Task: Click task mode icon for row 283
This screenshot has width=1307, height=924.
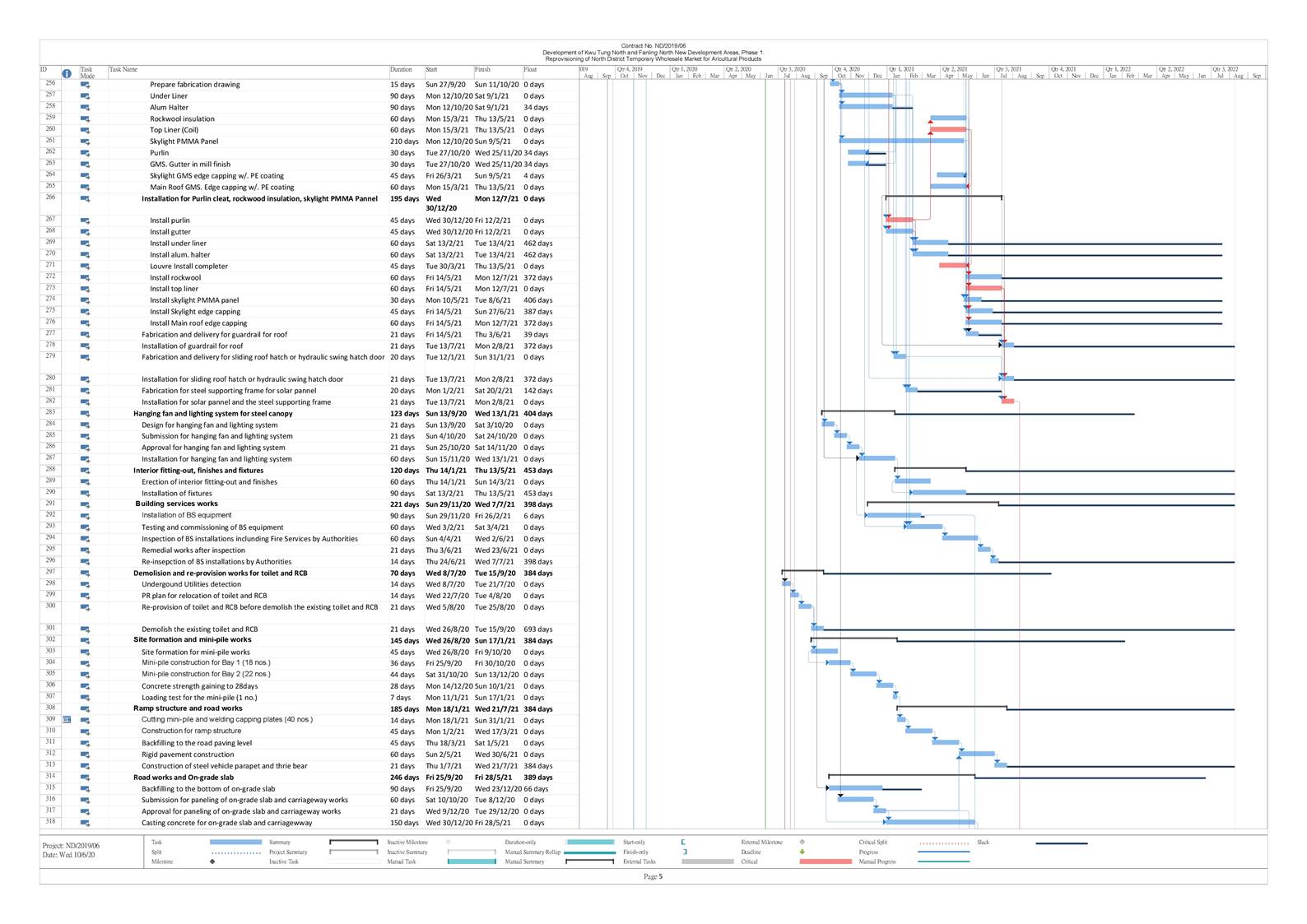Action: coord(85,414)
